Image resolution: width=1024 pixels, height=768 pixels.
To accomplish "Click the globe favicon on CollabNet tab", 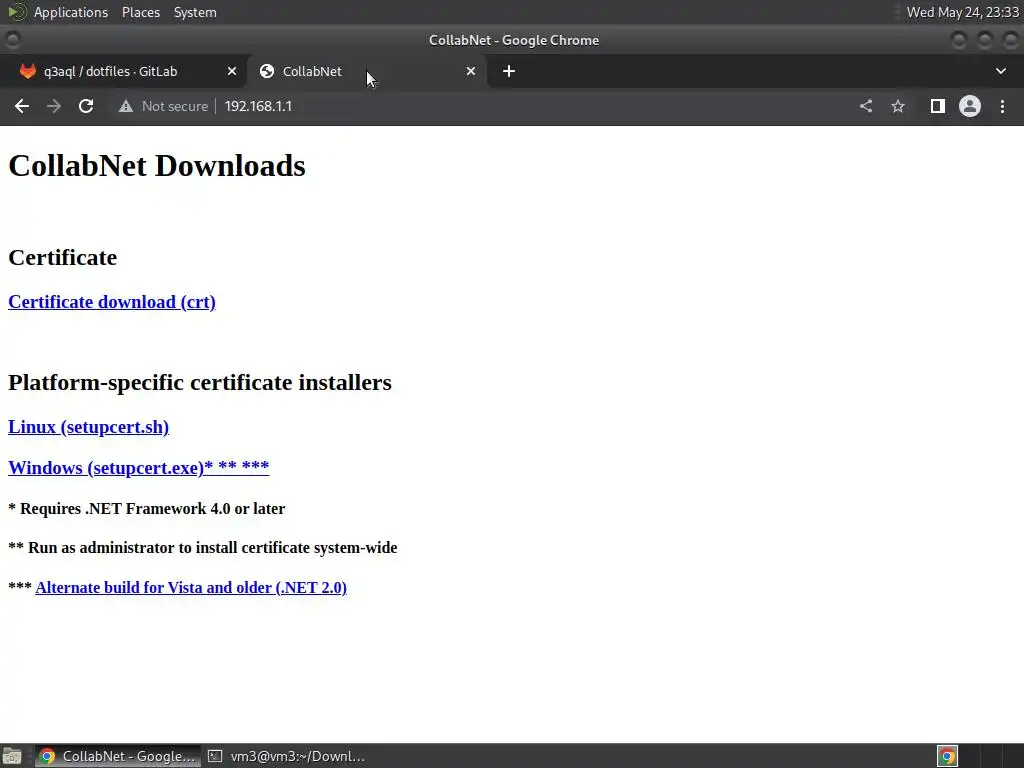I will [266, 71].
